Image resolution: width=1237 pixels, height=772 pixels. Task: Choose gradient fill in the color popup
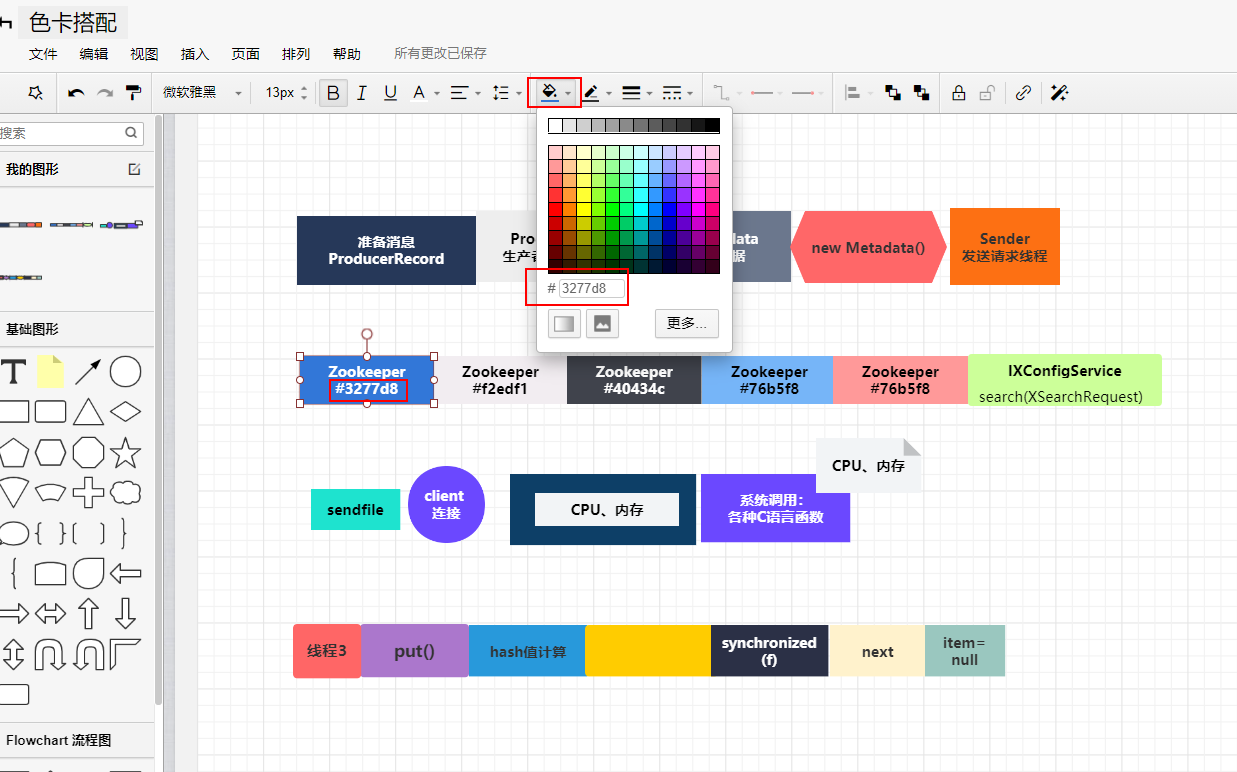tap(564, 323)
